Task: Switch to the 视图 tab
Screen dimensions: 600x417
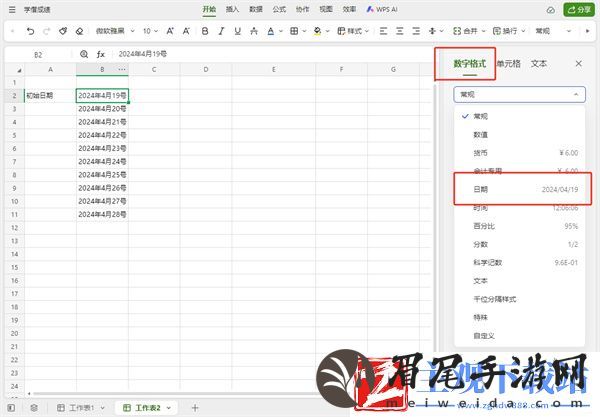Action: coord(326,10)
